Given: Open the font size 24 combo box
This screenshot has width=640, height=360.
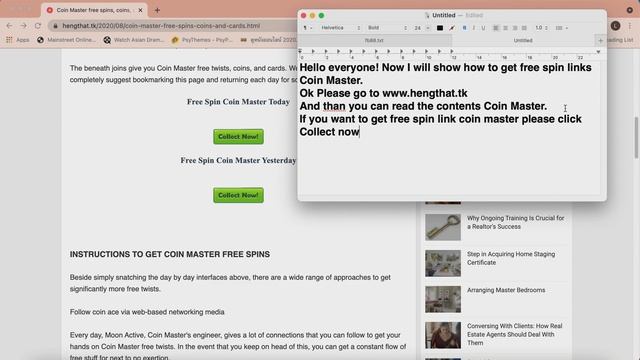Looking at the screenshot, I should point(422,28).
